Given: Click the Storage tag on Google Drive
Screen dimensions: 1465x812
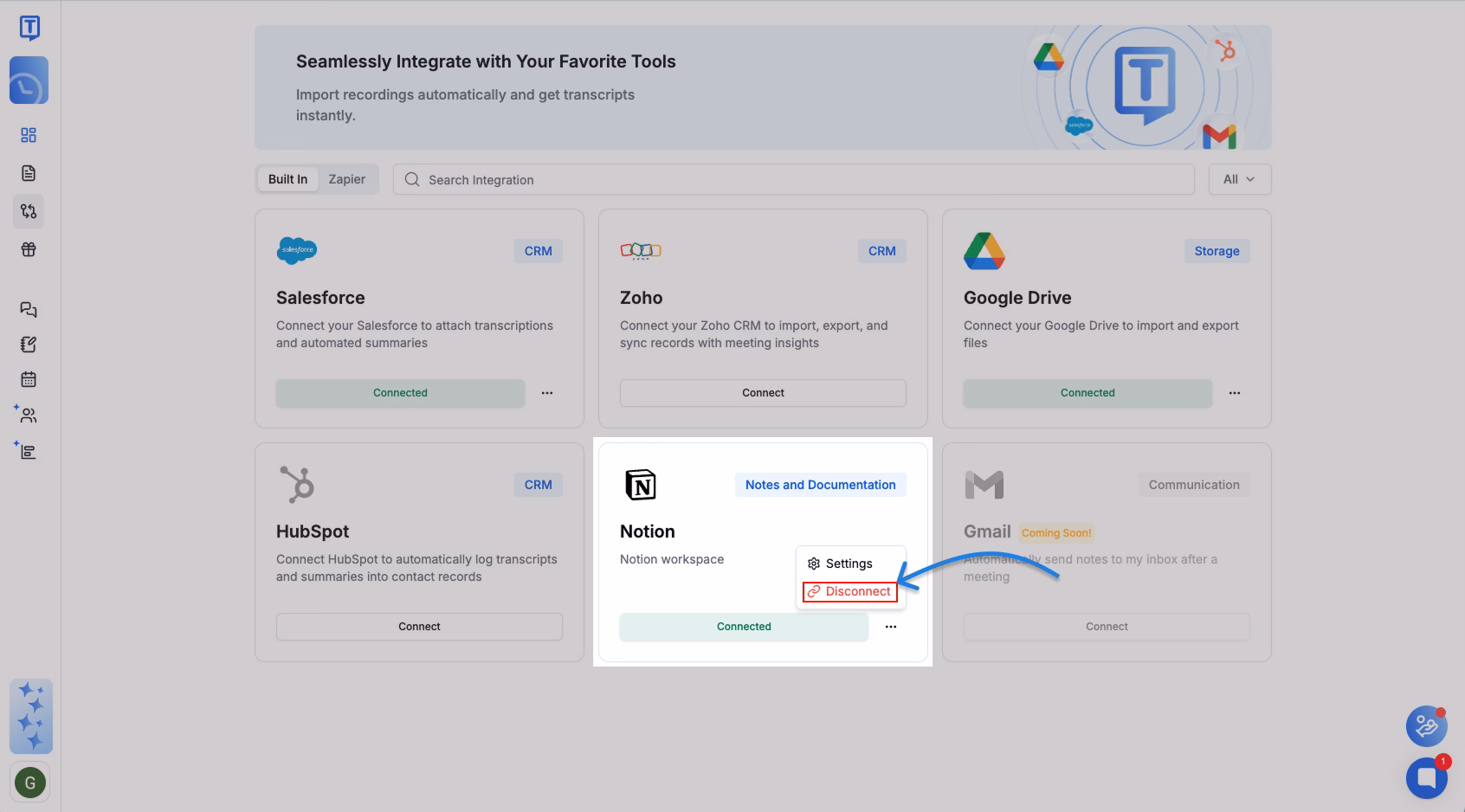Looking at the screenshot, I should pyautogui.click(x=1217, y=251).
